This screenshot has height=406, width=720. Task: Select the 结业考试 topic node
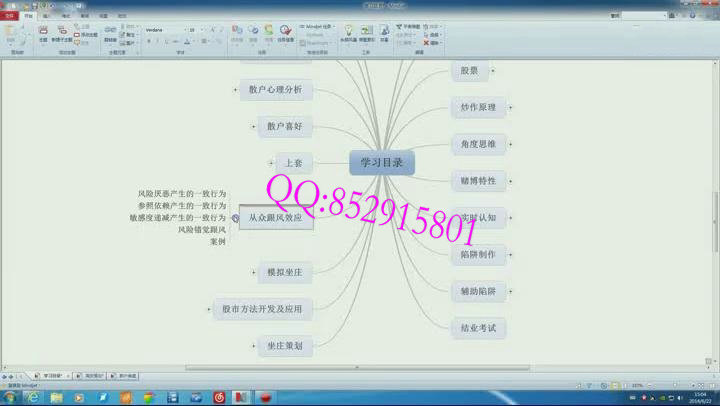point(477,327)
